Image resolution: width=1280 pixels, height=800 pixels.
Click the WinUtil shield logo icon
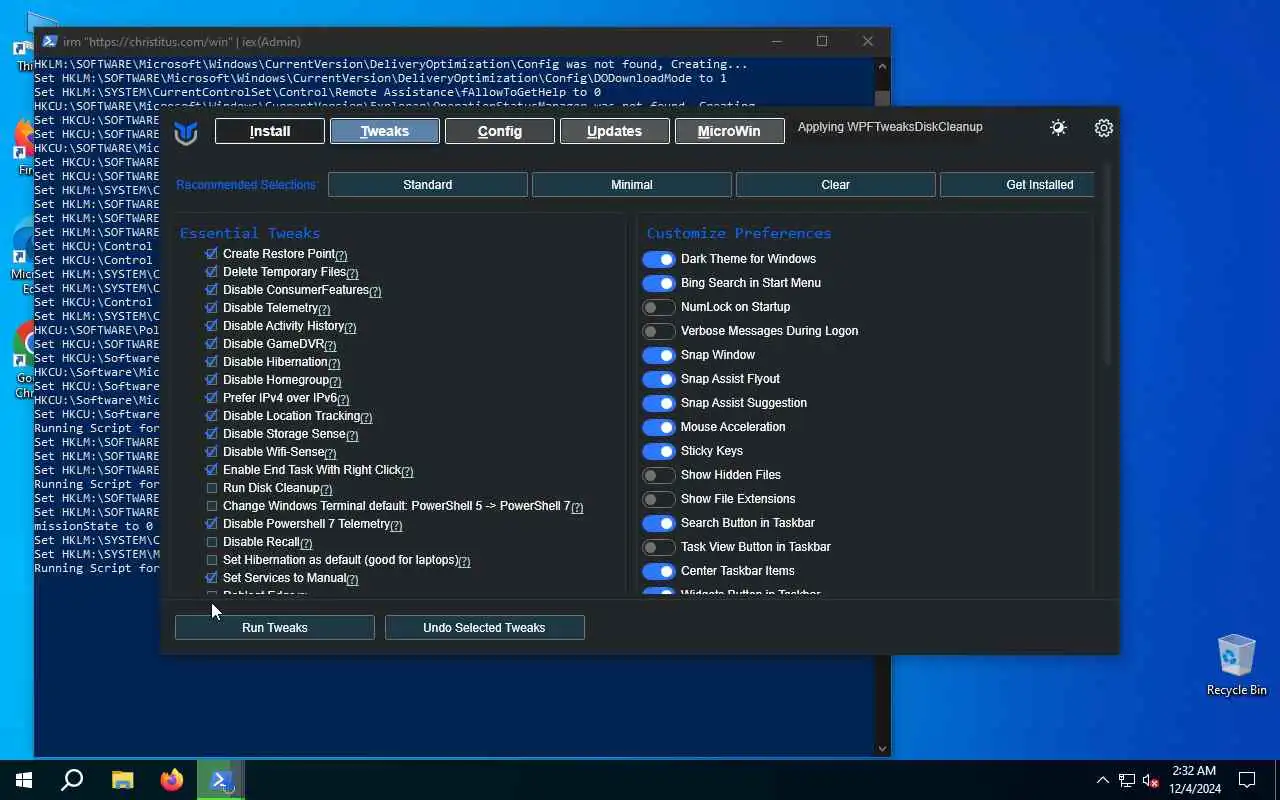pos(186,133)
